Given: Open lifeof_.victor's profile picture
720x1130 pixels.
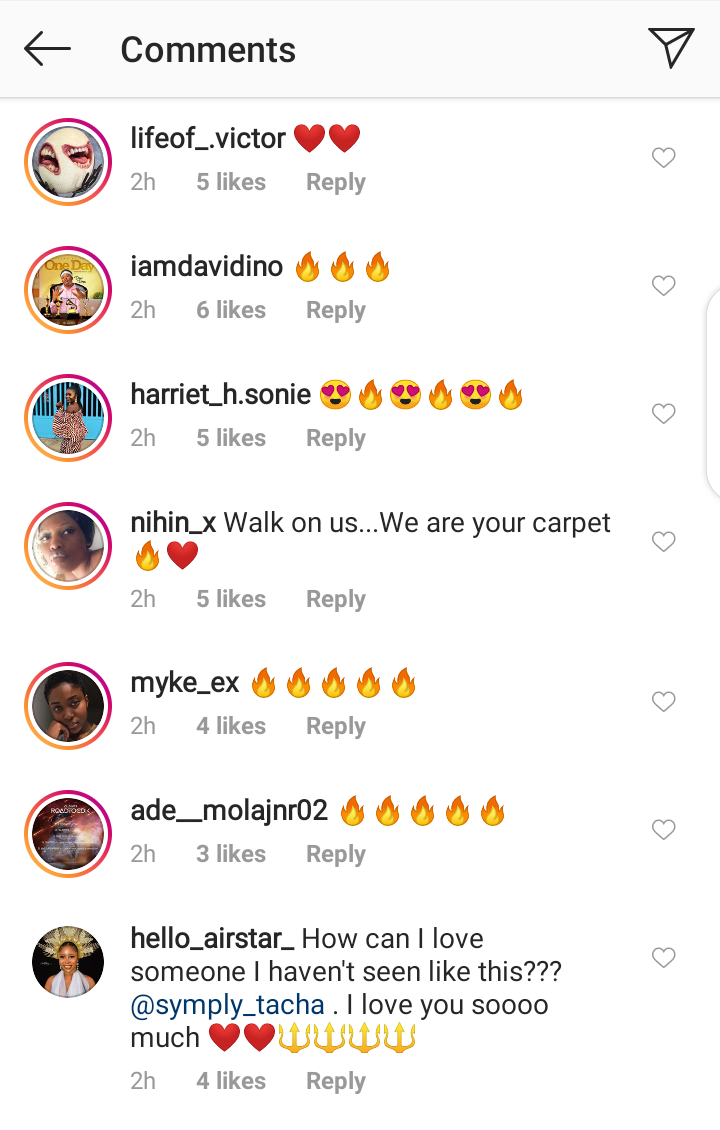Looking at the screenshot, I should tap(68, 162).
